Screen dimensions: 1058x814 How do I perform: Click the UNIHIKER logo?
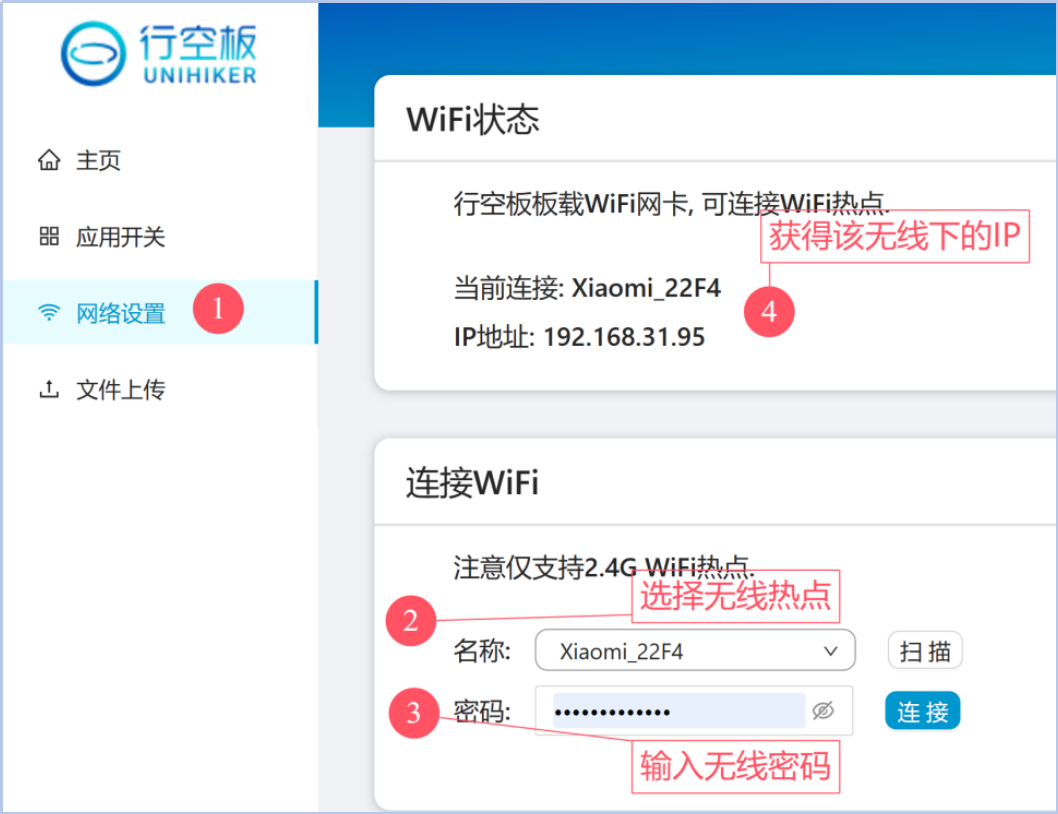(159, 54)
